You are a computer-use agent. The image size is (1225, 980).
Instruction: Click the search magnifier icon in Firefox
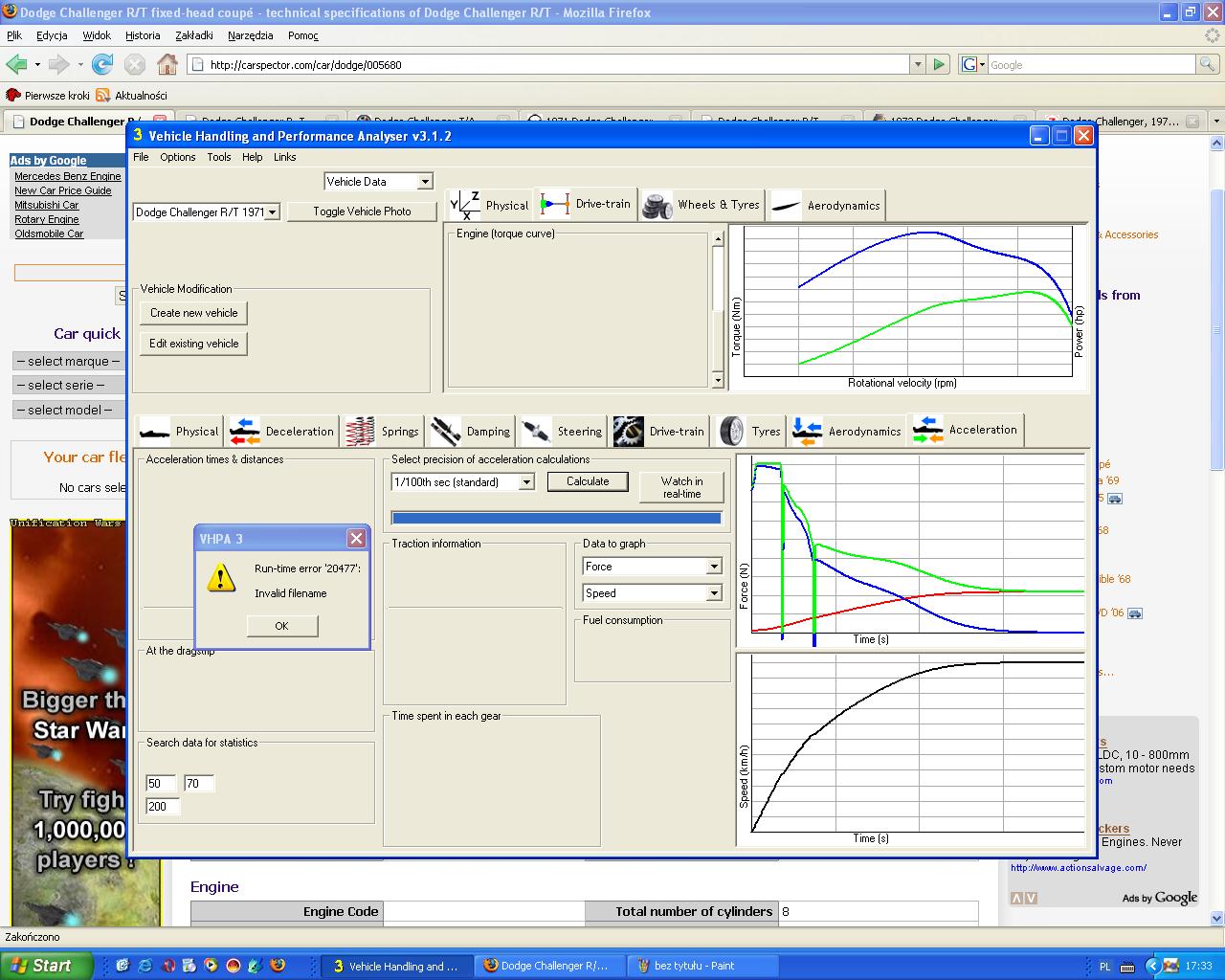click(x=1208, y=64)
